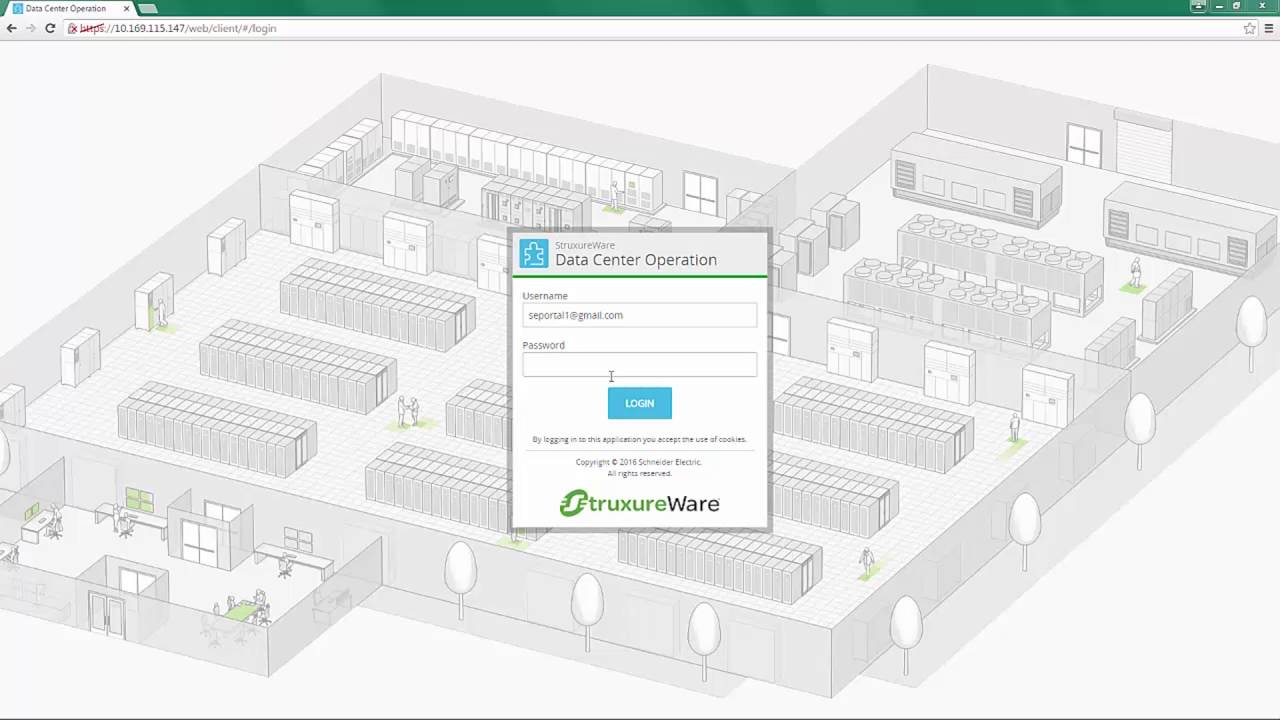
Task: Open the Chrome menu icon
Action: coord(1269,28)
